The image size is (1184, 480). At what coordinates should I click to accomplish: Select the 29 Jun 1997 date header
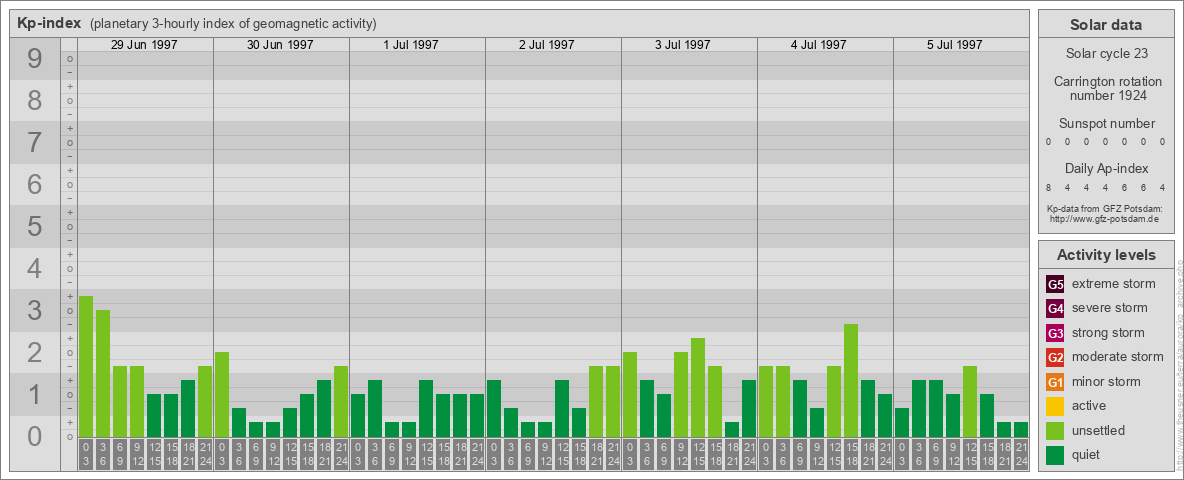click(x=145, y=45)
